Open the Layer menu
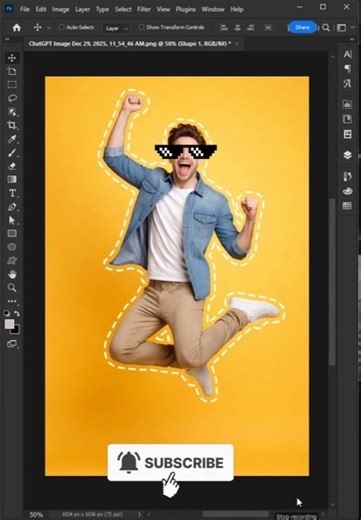 [82, 9]
